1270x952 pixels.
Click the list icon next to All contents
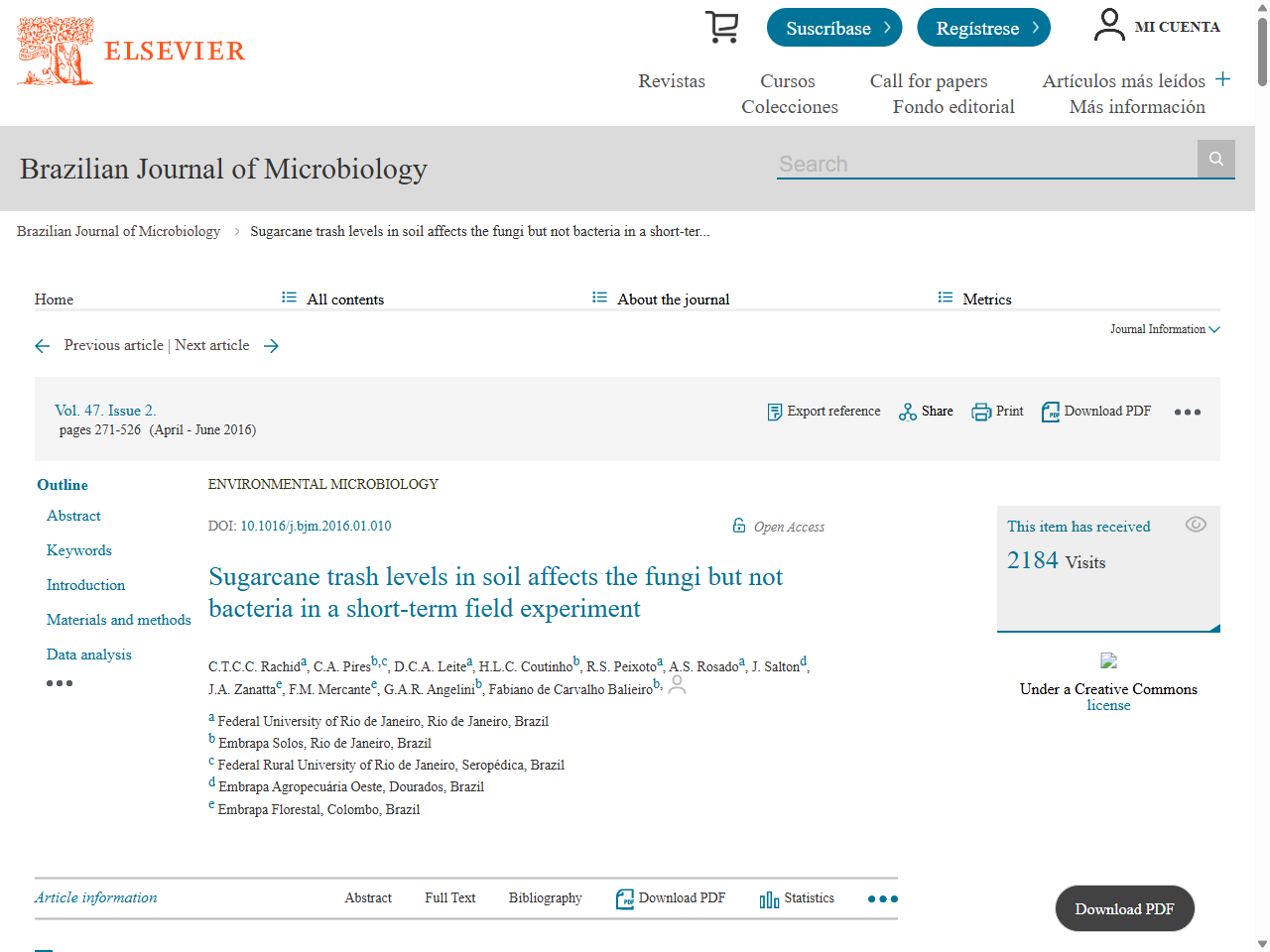289,297
